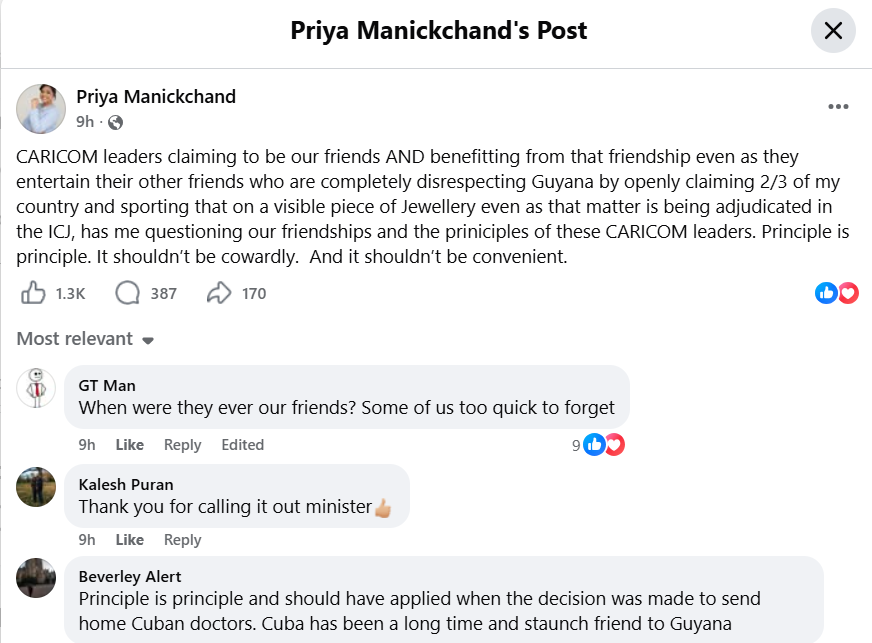Viewport: 872px width, 643px height.
Task: Open GT Man's profile avatar
Action: 37,386
